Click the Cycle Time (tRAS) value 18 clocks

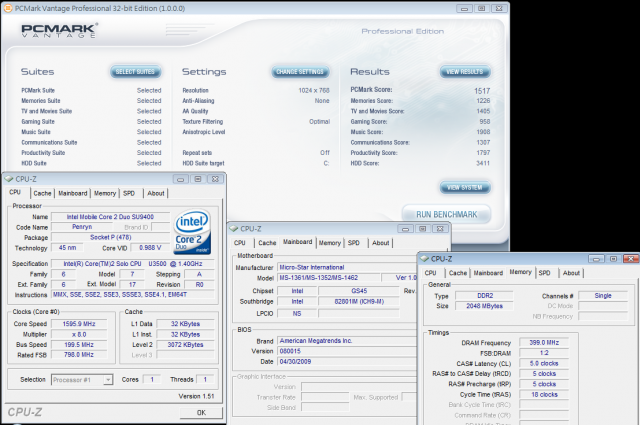click(x=544, y=394)
